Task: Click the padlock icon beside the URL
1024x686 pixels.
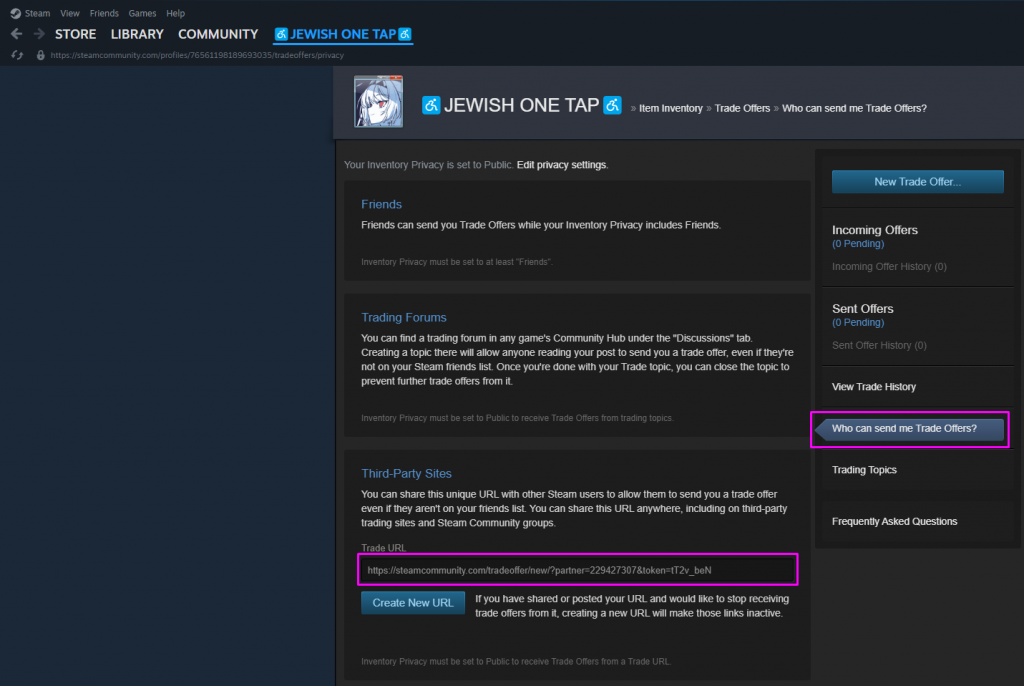Action: coord(41,55)
